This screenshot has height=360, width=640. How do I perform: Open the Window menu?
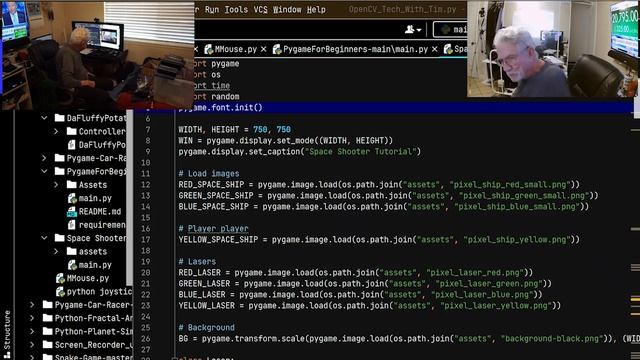pyautogui.click(x=287, y=9)
